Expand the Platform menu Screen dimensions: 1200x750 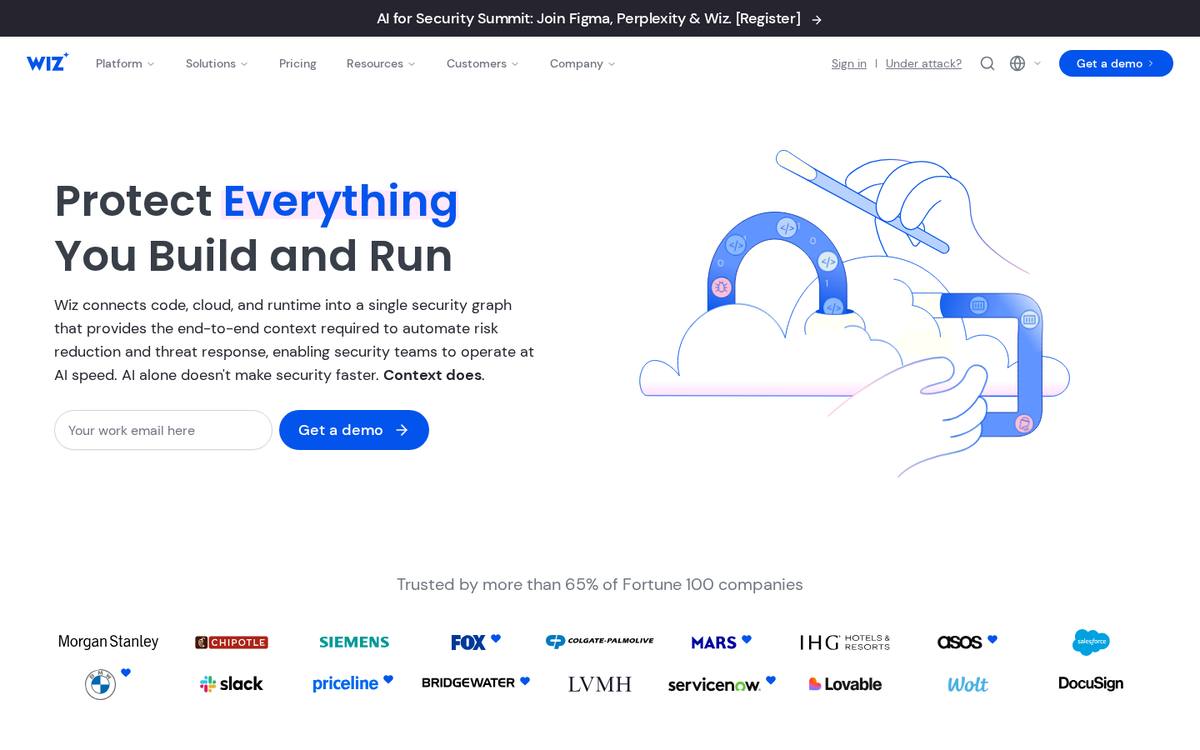click(125, 63)
